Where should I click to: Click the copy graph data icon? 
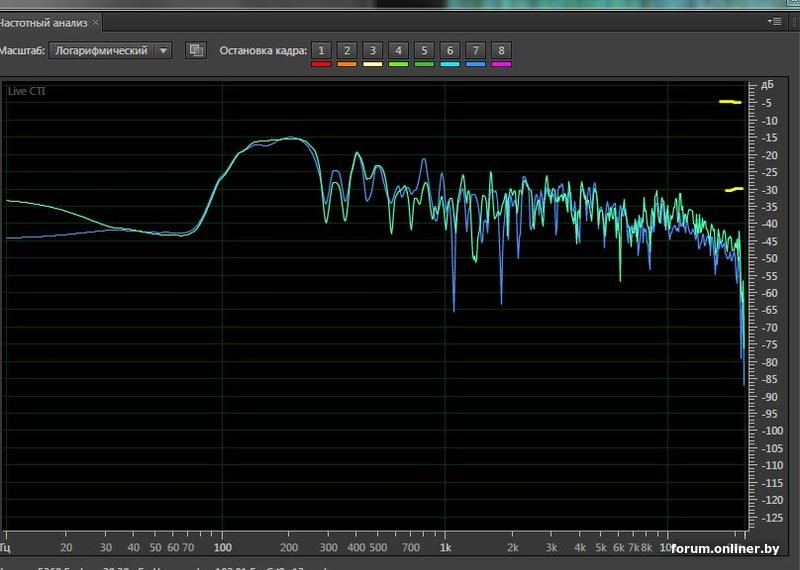point(196,50)
